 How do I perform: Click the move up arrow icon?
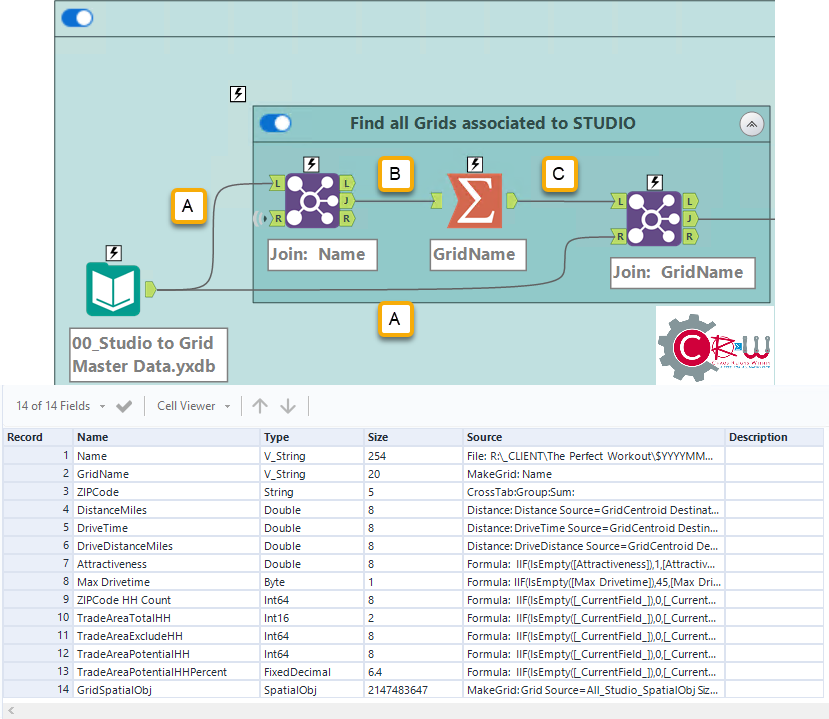(x=260, y=406)
